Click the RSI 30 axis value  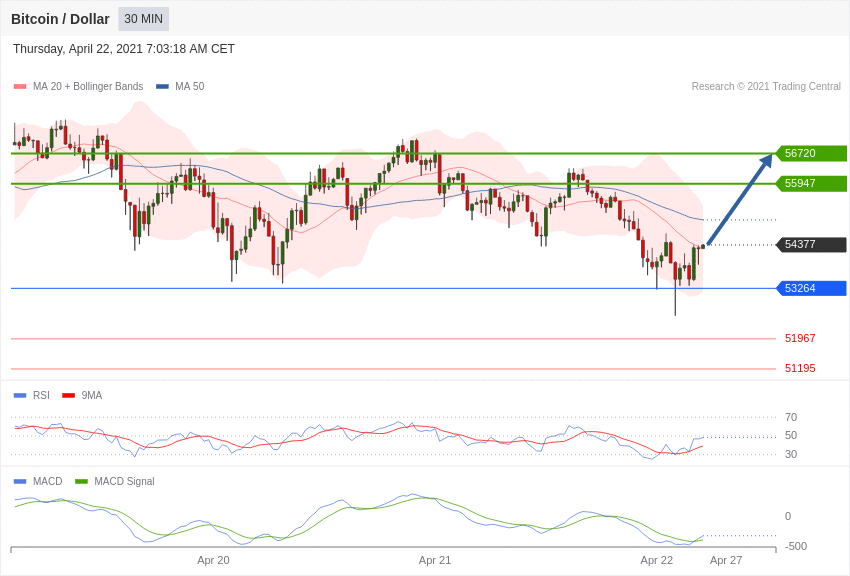click(x=791, y=454)
